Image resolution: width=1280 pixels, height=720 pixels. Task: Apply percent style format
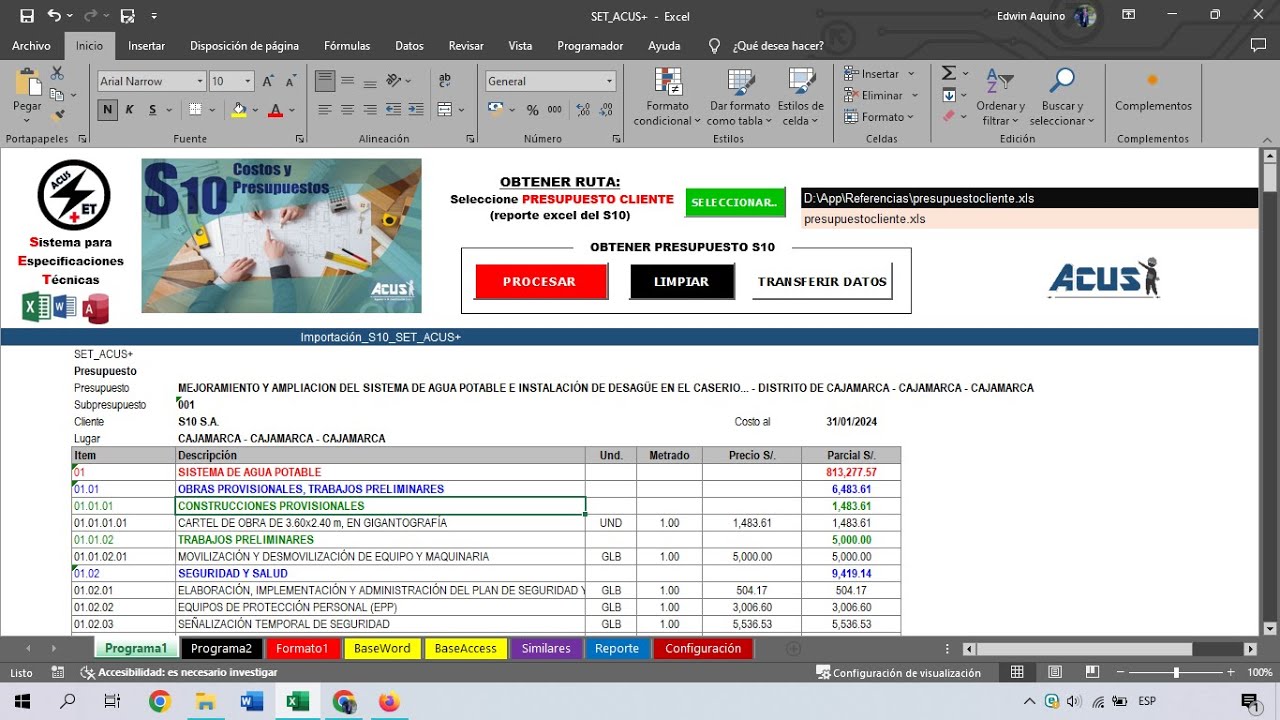(x=532, y=110)
